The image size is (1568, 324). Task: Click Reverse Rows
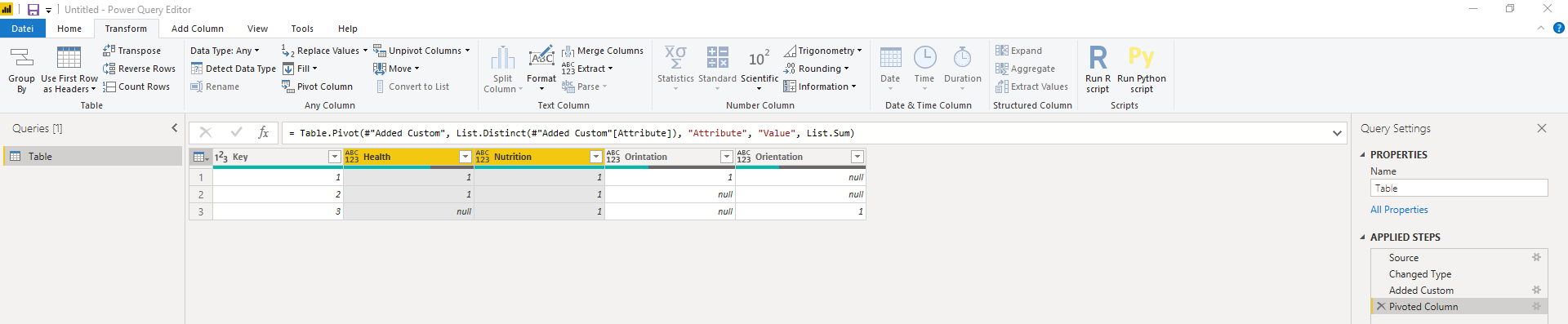pyautogui.click(x=140, y=69)
